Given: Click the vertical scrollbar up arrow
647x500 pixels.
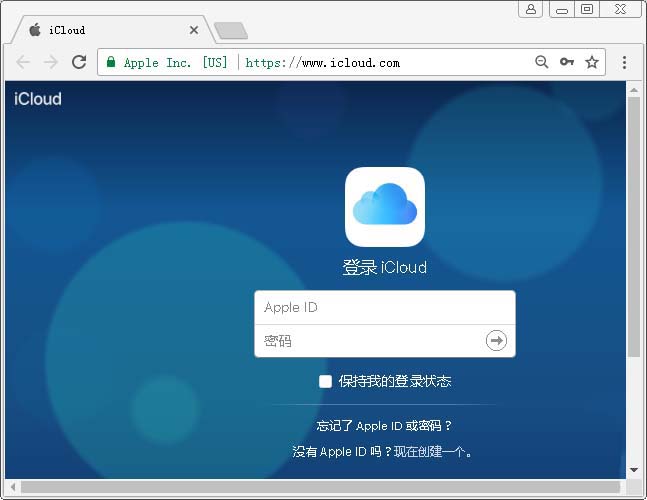Looking at the screenshot, I should tap(634, 90).
